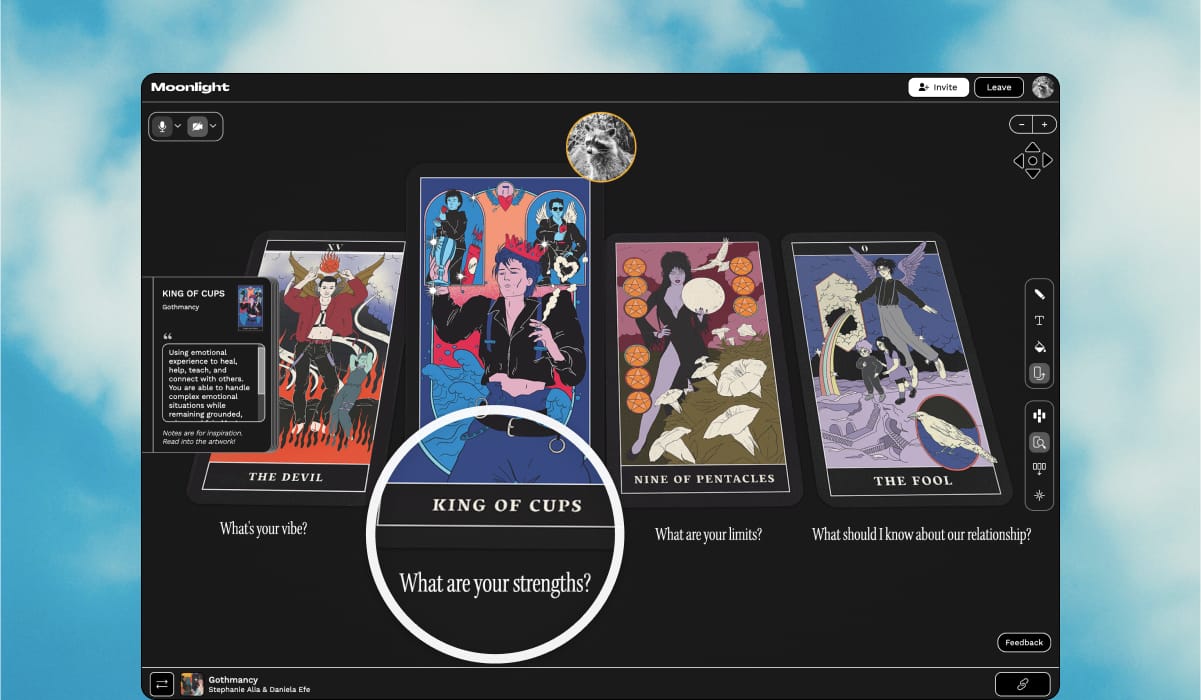The height and width of the screenshot is (700, 1201).
Task: Click the "What are your limits?" prompt
Action: (708, 534)
